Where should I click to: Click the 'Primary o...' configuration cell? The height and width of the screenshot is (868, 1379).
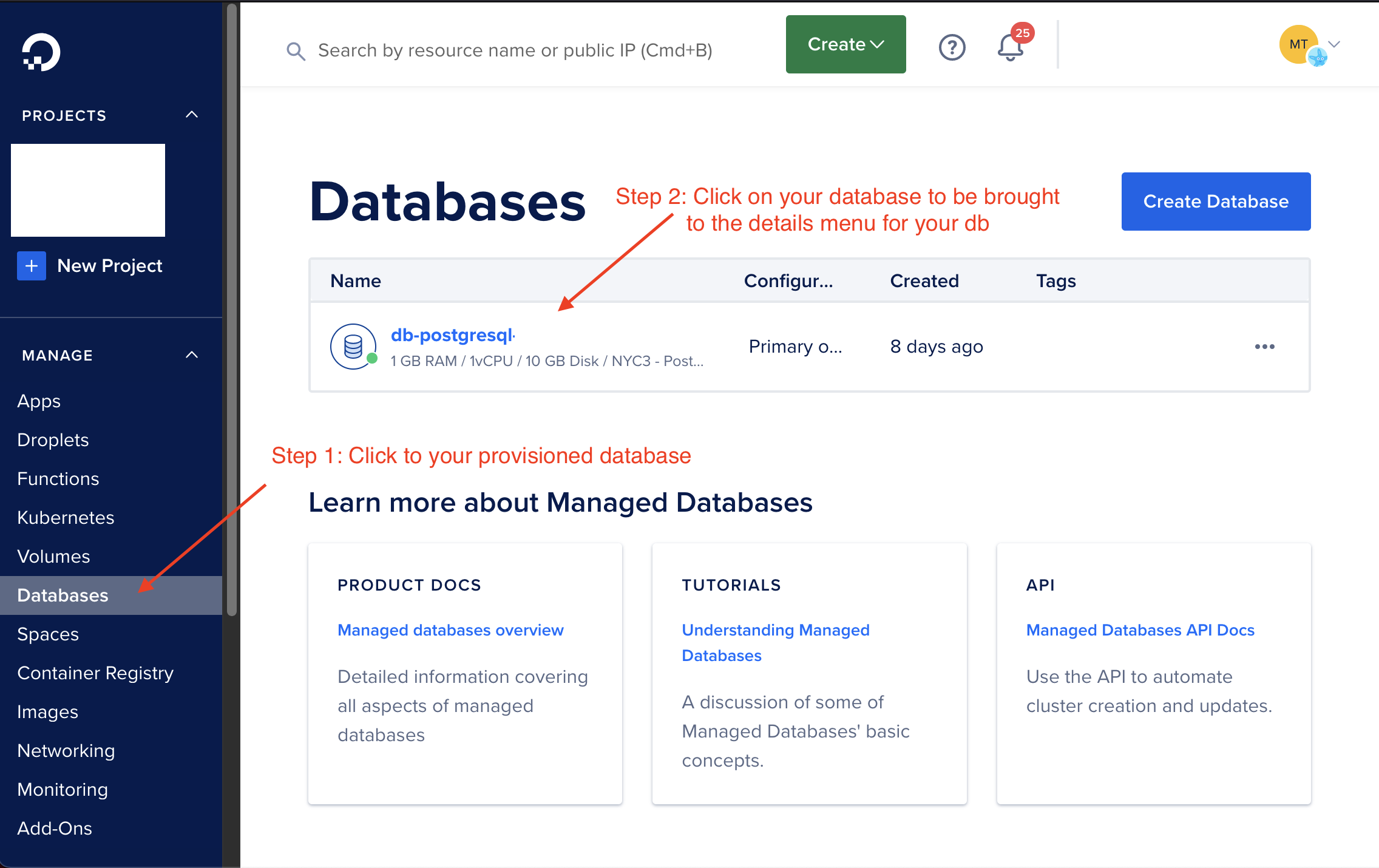(795, 347)
